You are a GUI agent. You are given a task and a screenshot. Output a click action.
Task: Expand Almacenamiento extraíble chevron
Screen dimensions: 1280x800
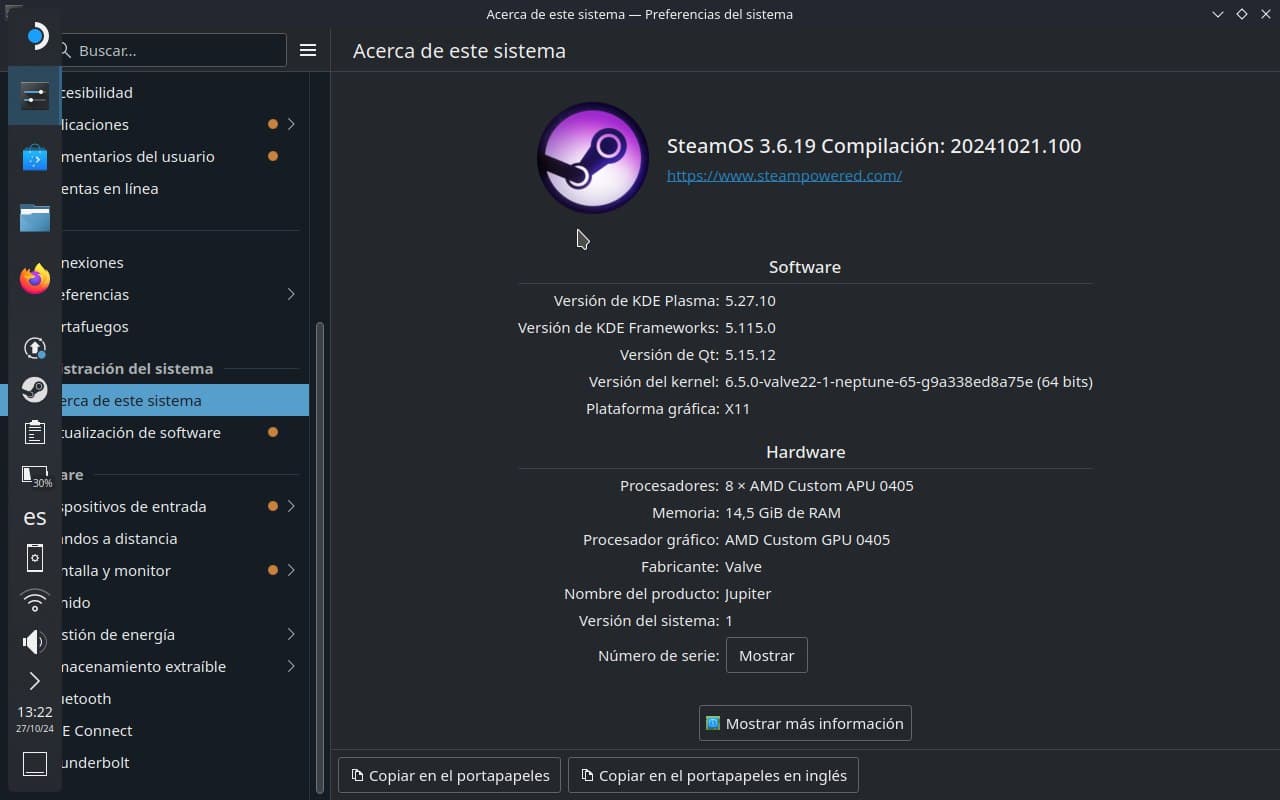pyautogui.click(x=291, y=666)
